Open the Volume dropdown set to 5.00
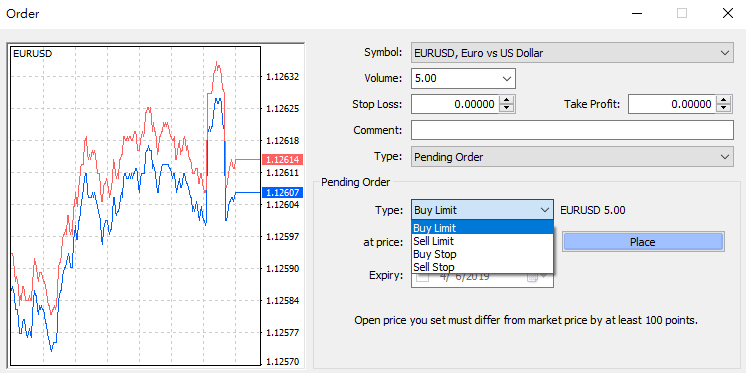 coord(463,79)
